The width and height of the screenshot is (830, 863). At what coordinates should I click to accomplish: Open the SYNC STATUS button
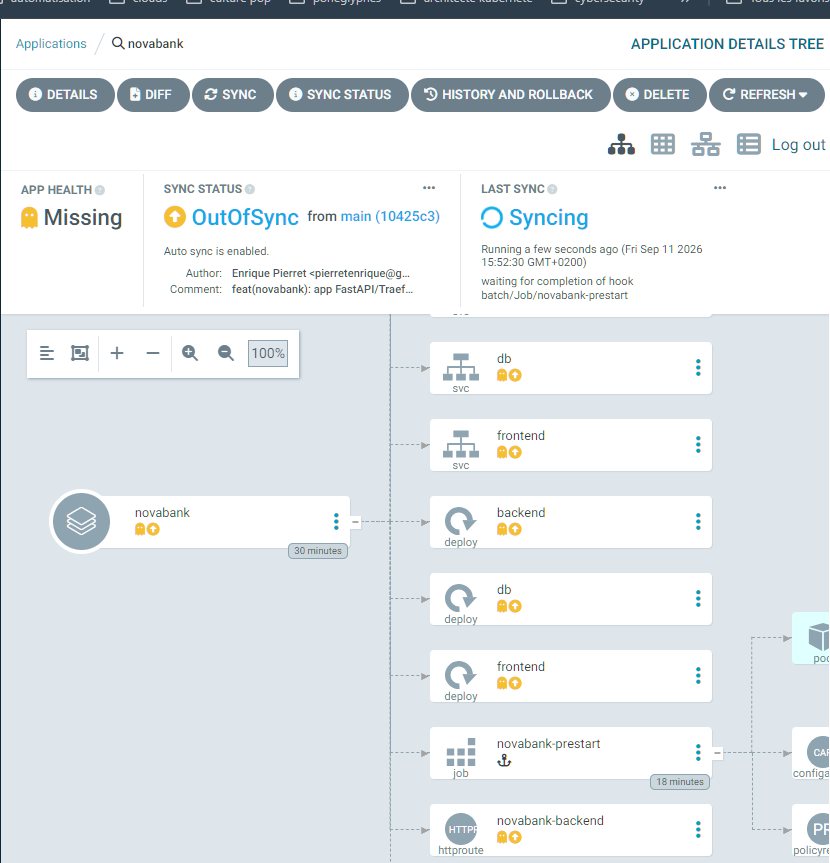click(342, 95)
